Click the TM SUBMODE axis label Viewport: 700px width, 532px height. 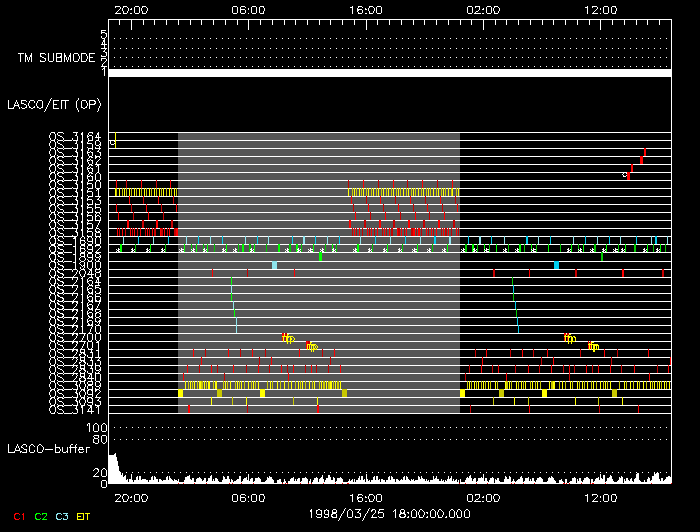(x=56, y=58)
